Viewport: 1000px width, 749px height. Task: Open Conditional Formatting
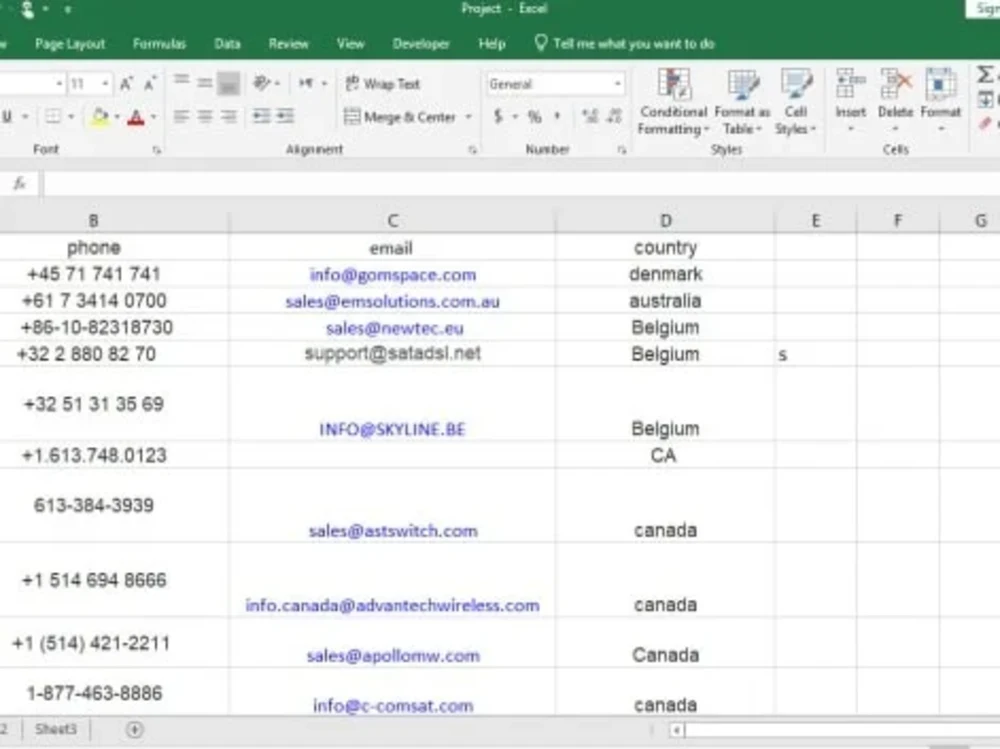tap(673, 103)
